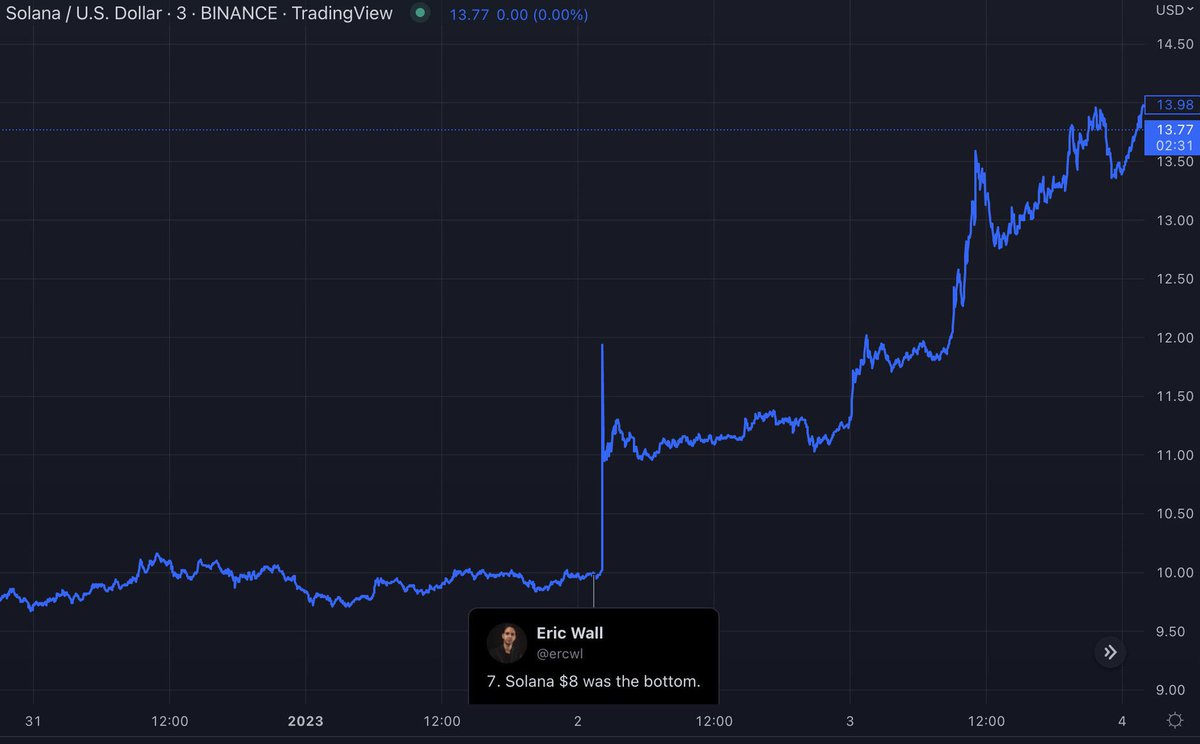
Task: Click the 4 date label on time axis
Action: (1122, 720)
